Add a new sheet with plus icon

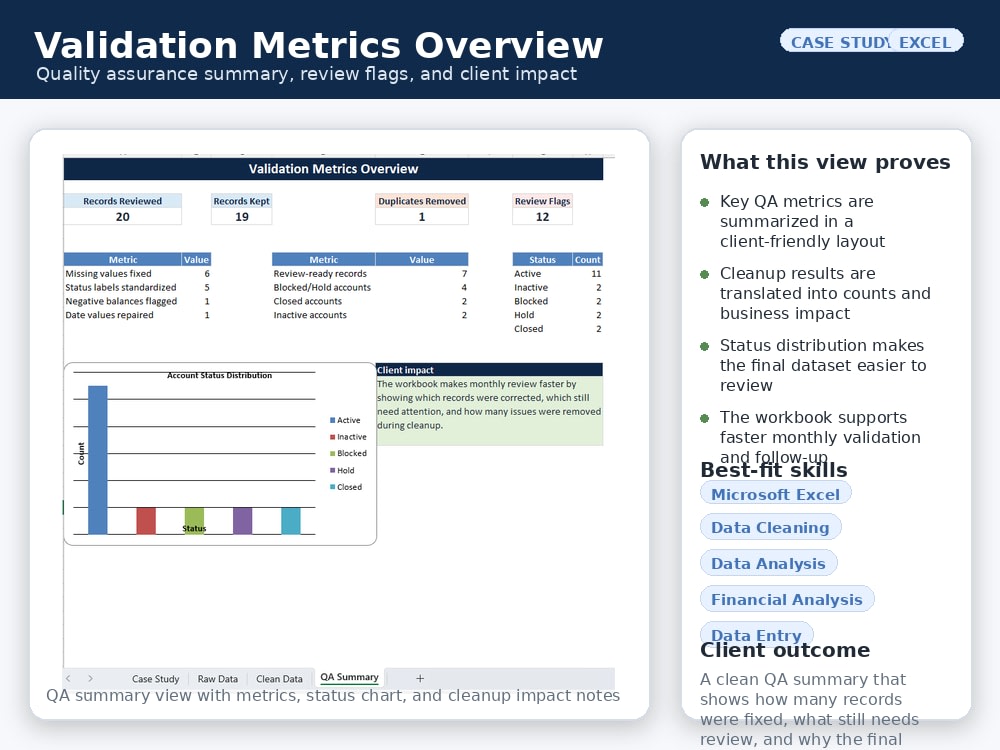420,679
